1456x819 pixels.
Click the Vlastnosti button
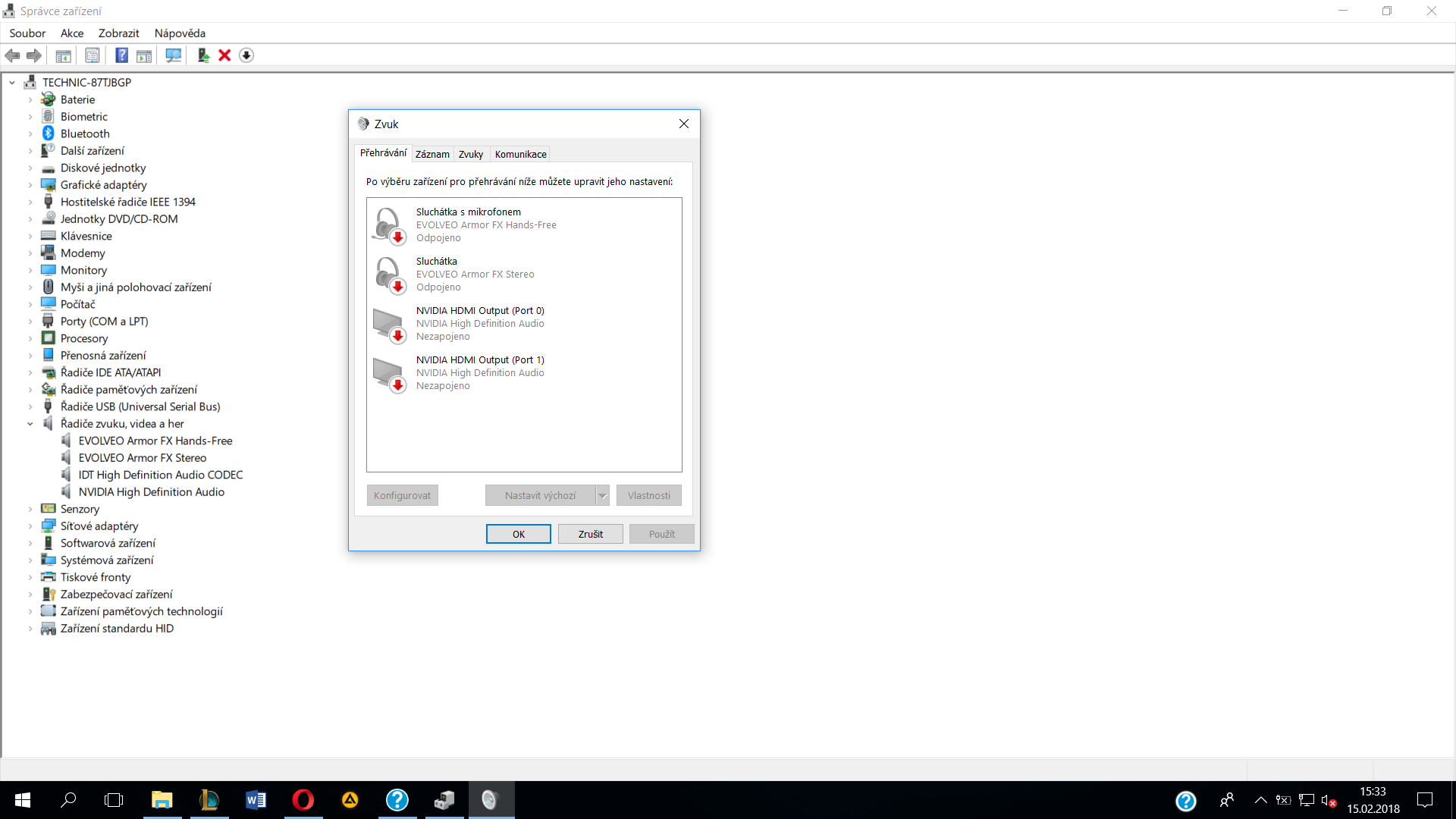tap(649, 495)
